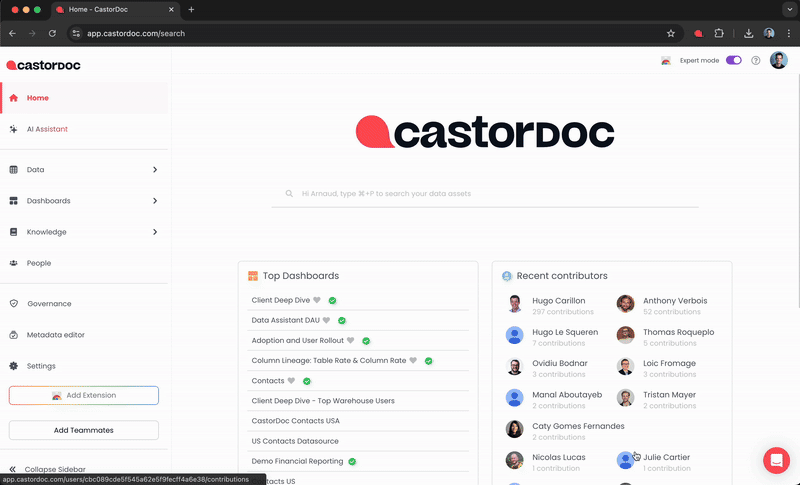Open Anthony Verbois's contributor avatar
Image resolution: width=800 pixels, height=485 pixels.
[626, 303]
